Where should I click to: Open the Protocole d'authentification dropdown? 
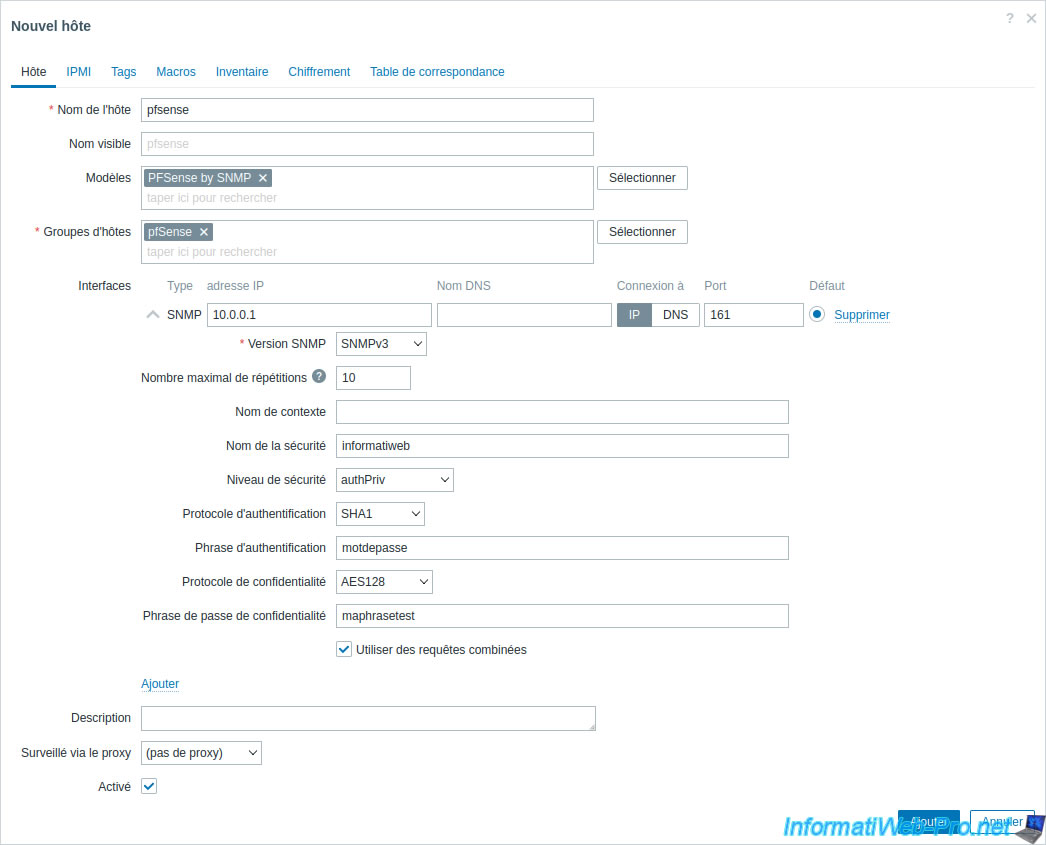tap(380, 514)
